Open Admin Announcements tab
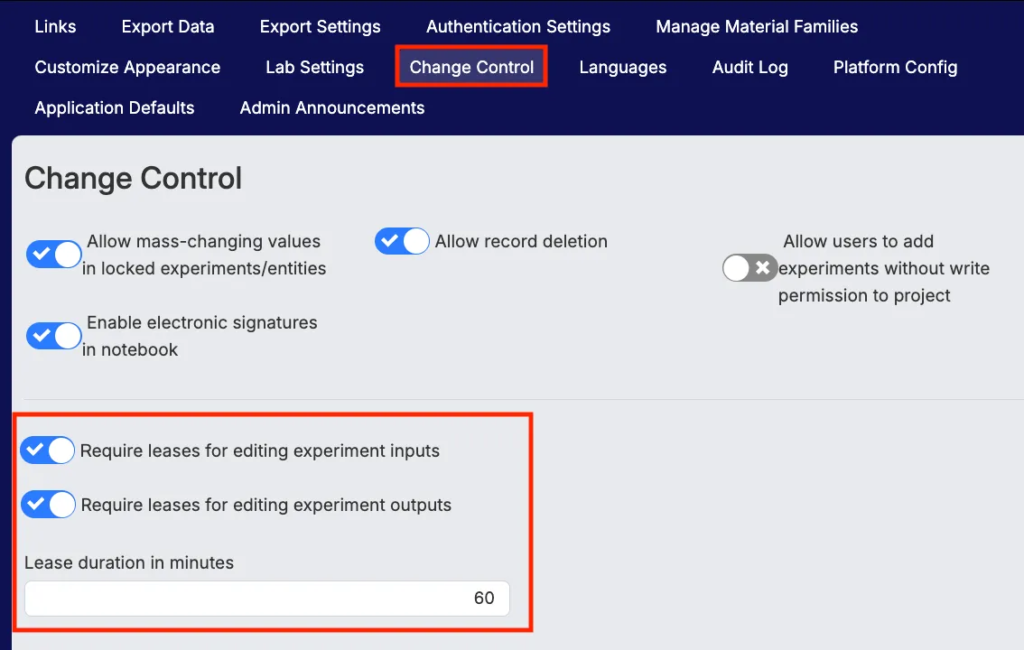This screenshot has width=1024, height=650. pyautogui.click(x=332, y=108)
